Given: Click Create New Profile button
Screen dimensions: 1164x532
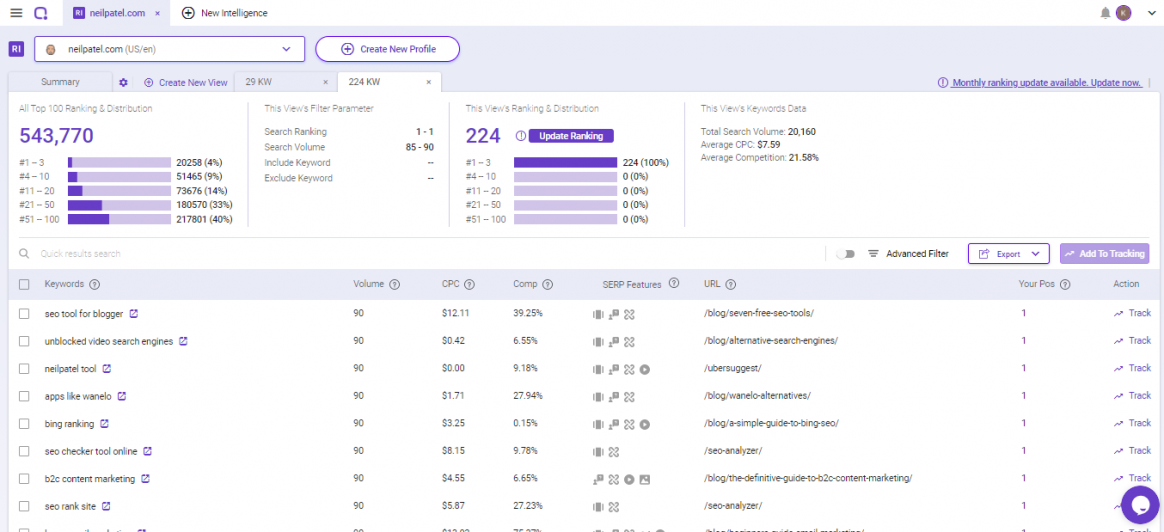Looking at the screenshot, I should click(x=388, y=49).
